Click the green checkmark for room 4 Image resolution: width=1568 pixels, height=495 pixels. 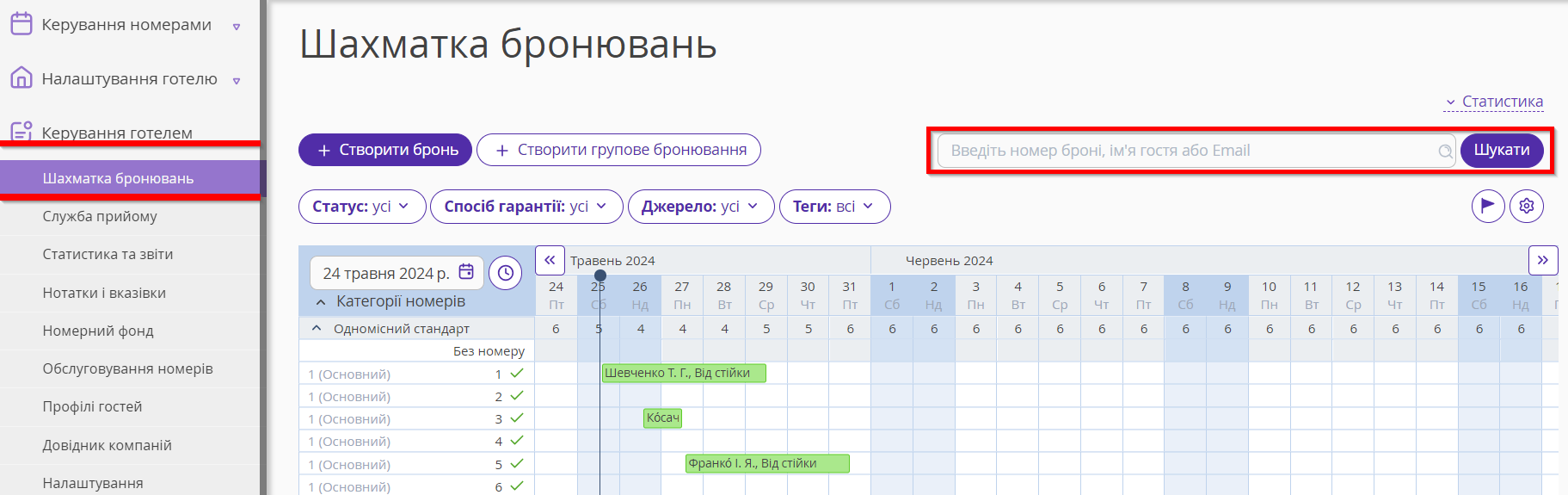pyautogui.click(x=517, y=441)
